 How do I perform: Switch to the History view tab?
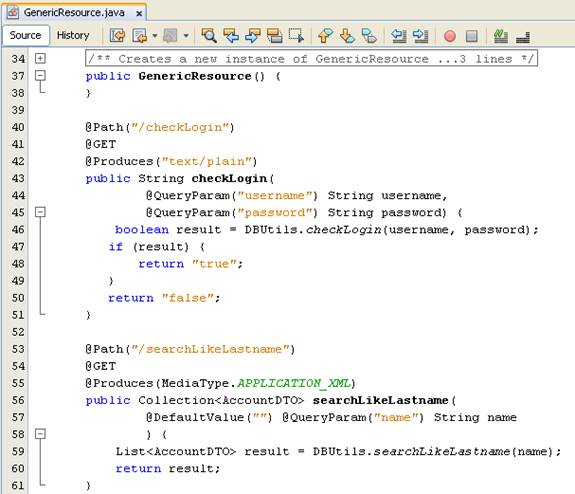point(73,35)
